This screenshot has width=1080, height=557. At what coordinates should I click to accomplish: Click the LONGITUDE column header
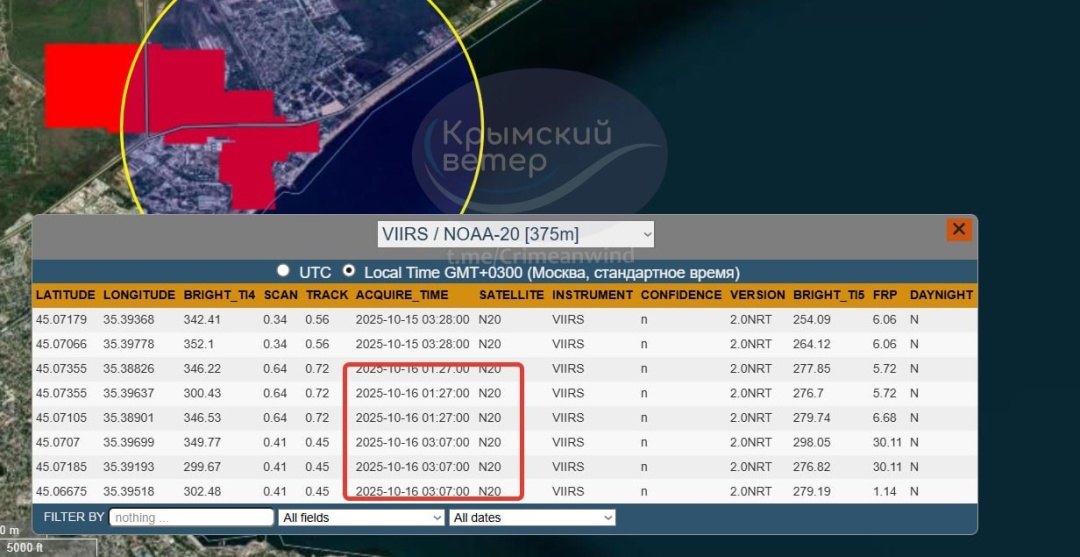pyautogui.click(x=138, y=295)
